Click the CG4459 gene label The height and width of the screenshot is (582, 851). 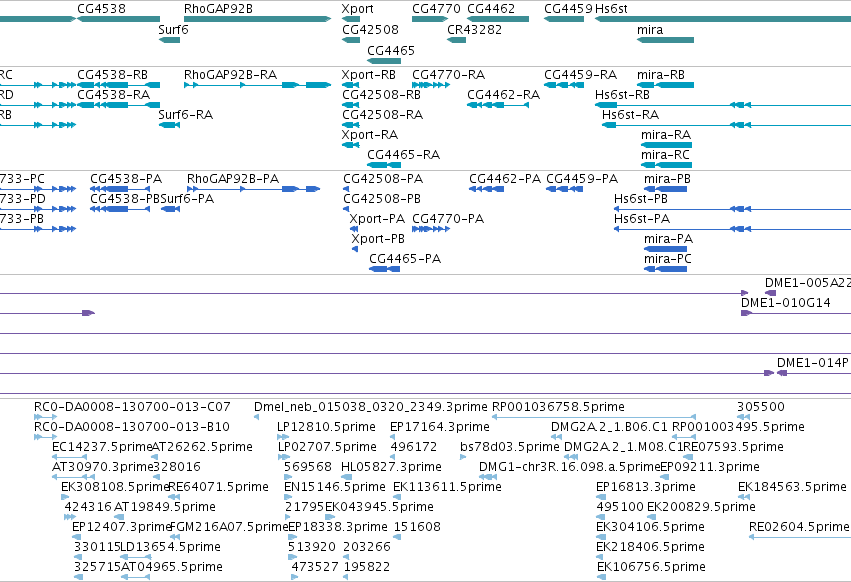568,9
